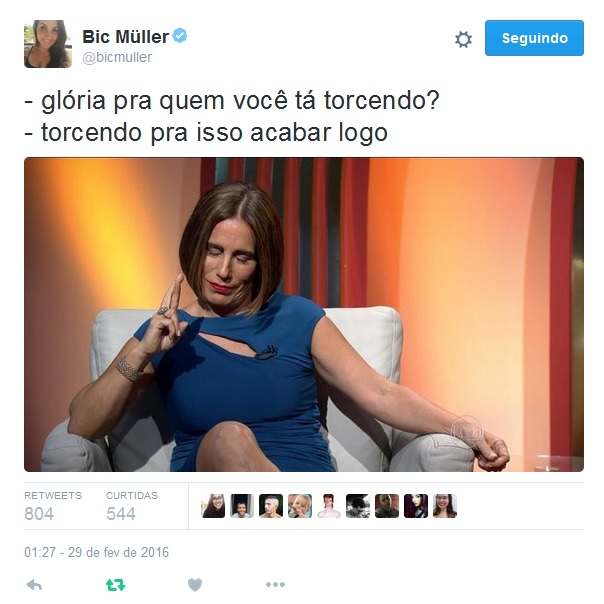
Task: Like the tweet with heart icon
Action: tap(195, 585)
